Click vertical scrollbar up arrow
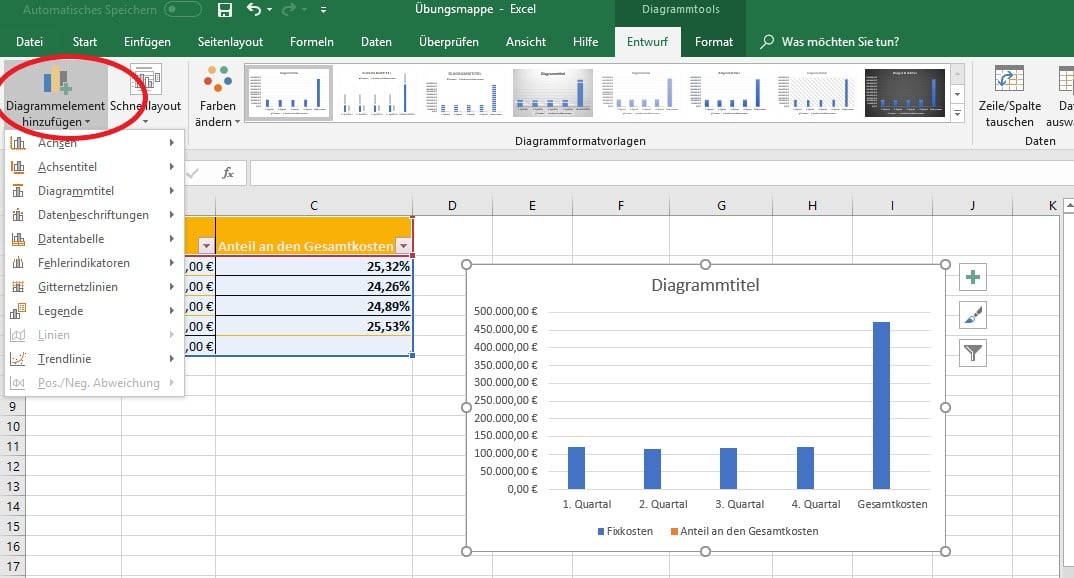Image resolution: width=1074 pixels, height=578 pixels. (x=1068, y=205)
